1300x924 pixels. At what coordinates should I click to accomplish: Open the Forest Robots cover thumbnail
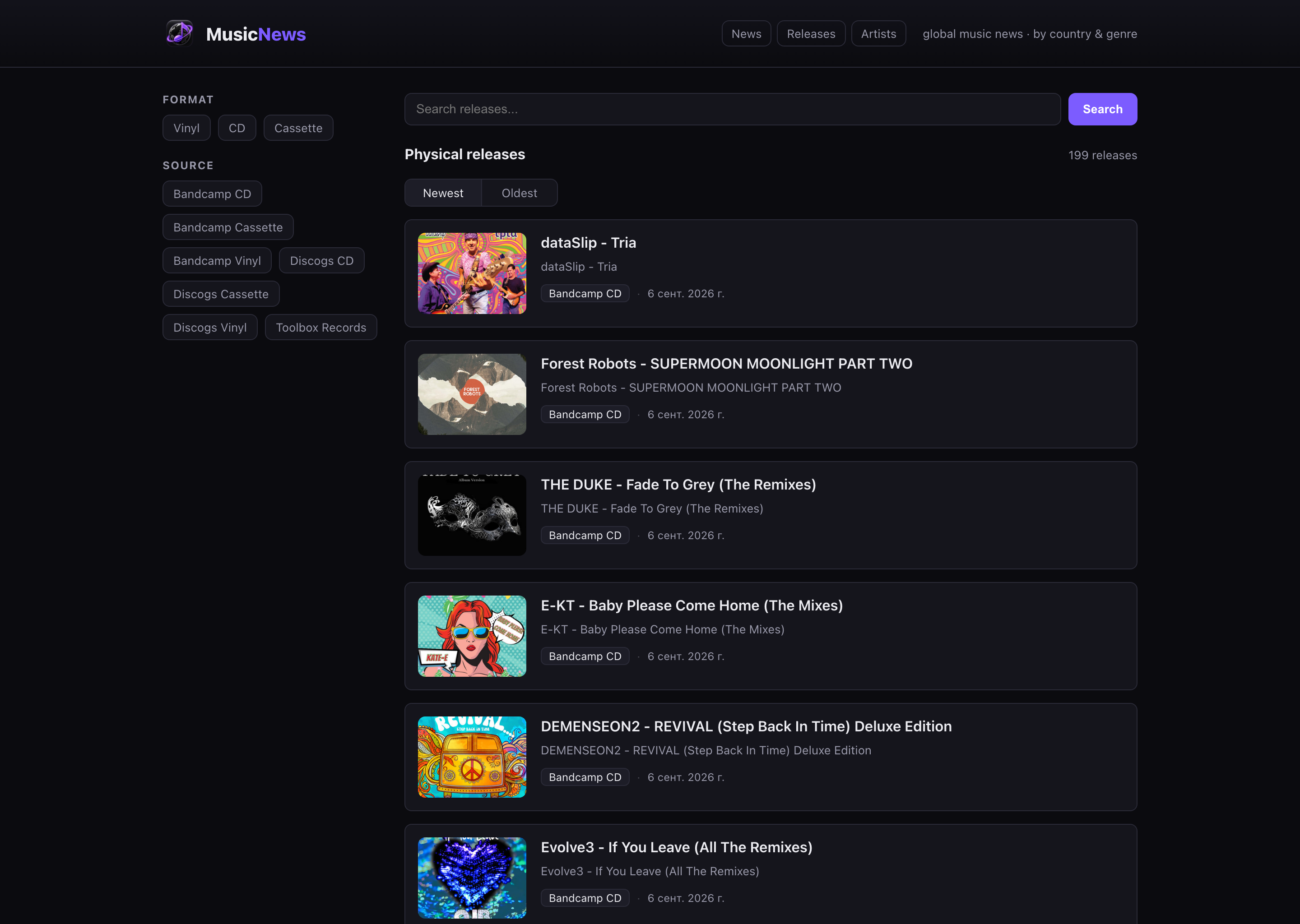pyautogui.click(x=472, y=394)
